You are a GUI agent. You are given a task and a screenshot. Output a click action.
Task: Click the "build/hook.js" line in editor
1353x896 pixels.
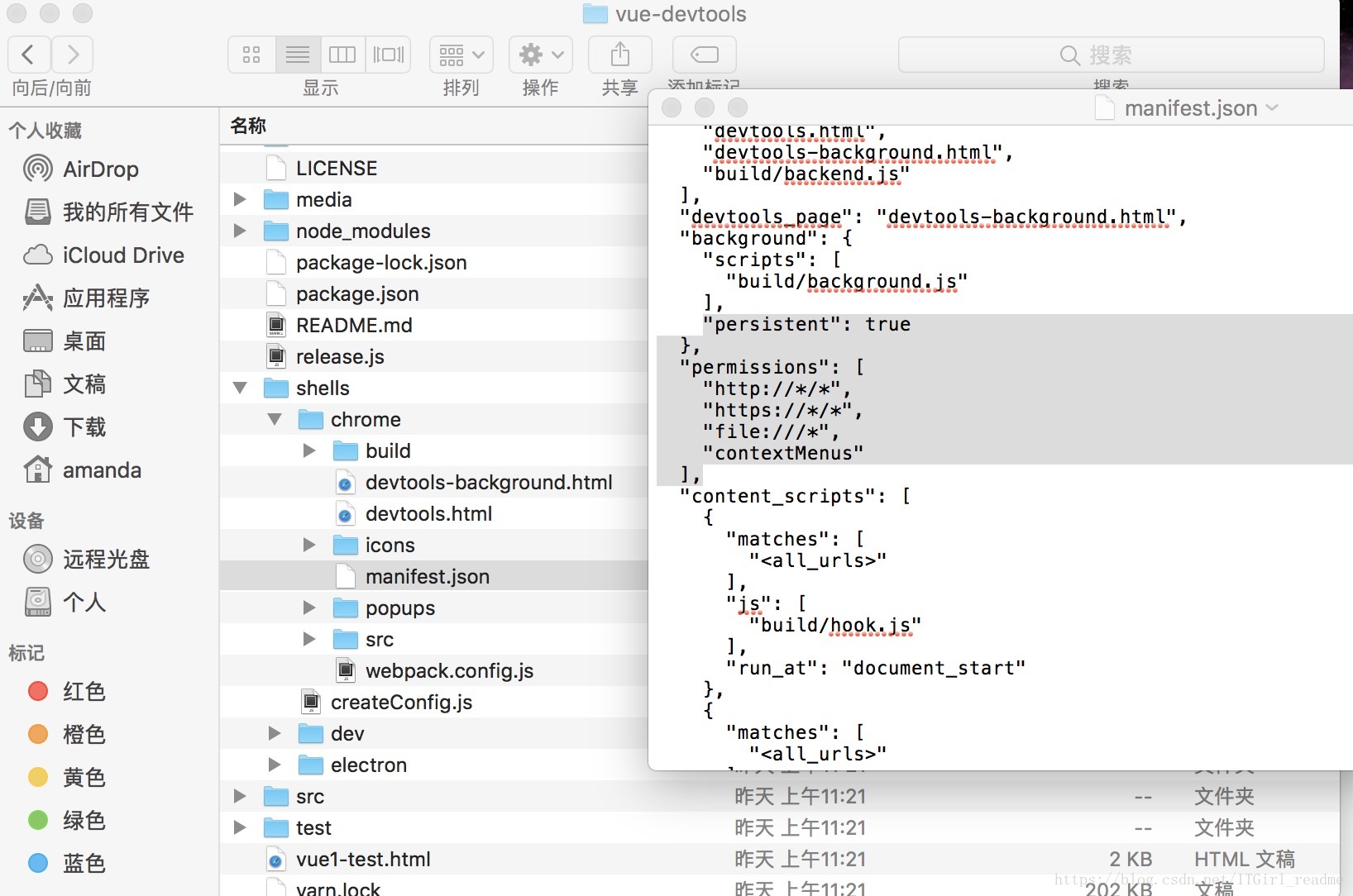tap(835, 625)
